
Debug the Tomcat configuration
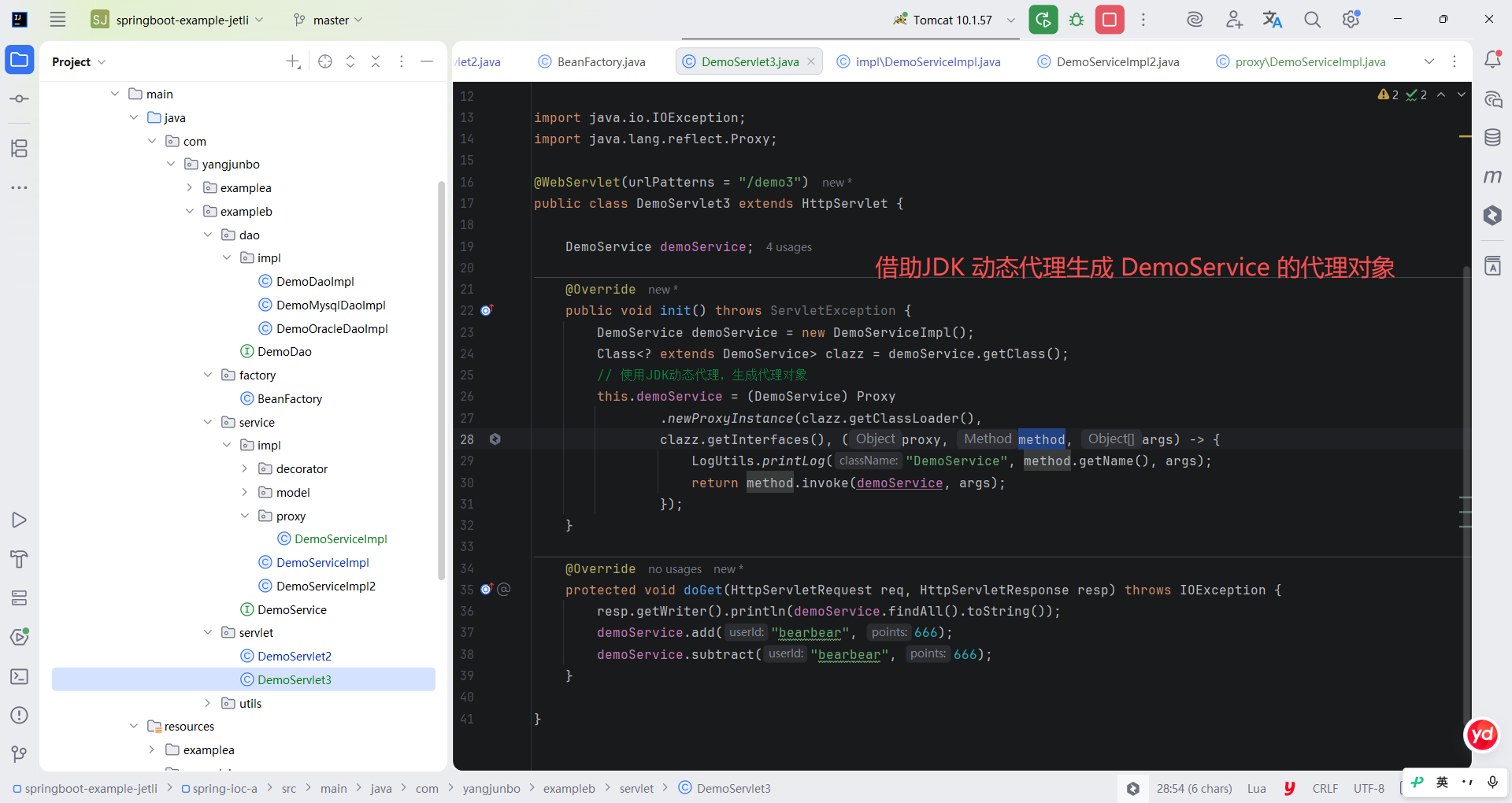(x=1077, y=20)
